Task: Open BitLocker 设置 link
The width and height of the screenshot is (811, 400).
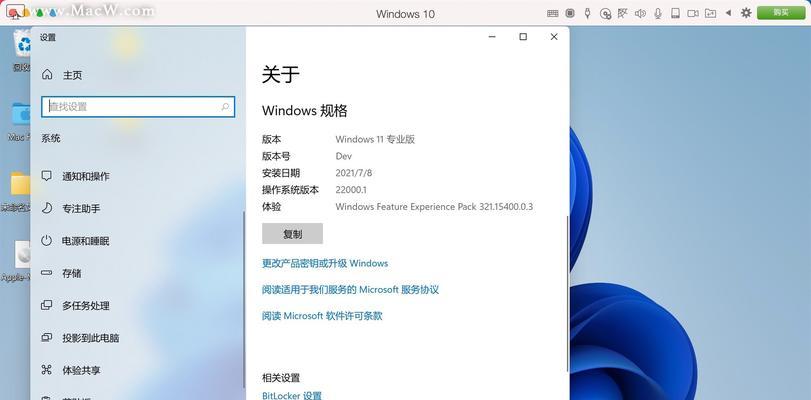Action: click(x=292, y=395)
